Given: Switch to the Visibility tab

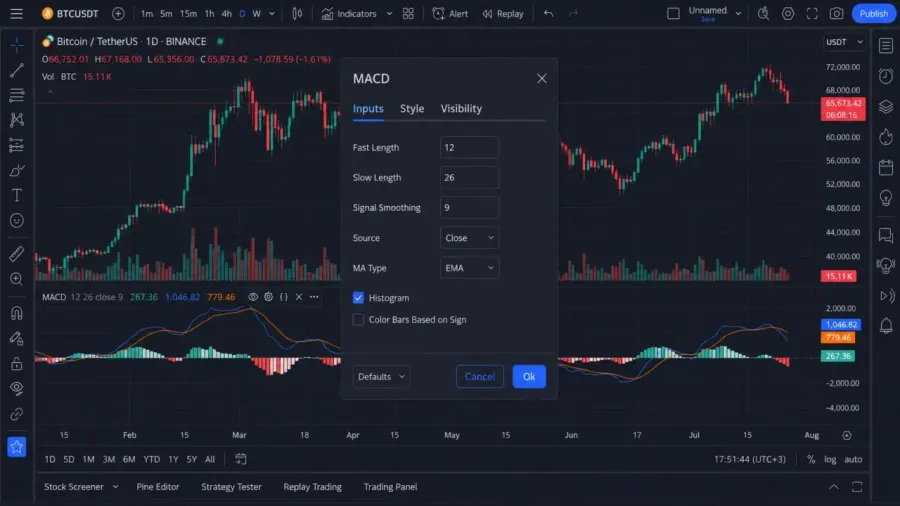Looking at the screenshot, I should point(461,108).
